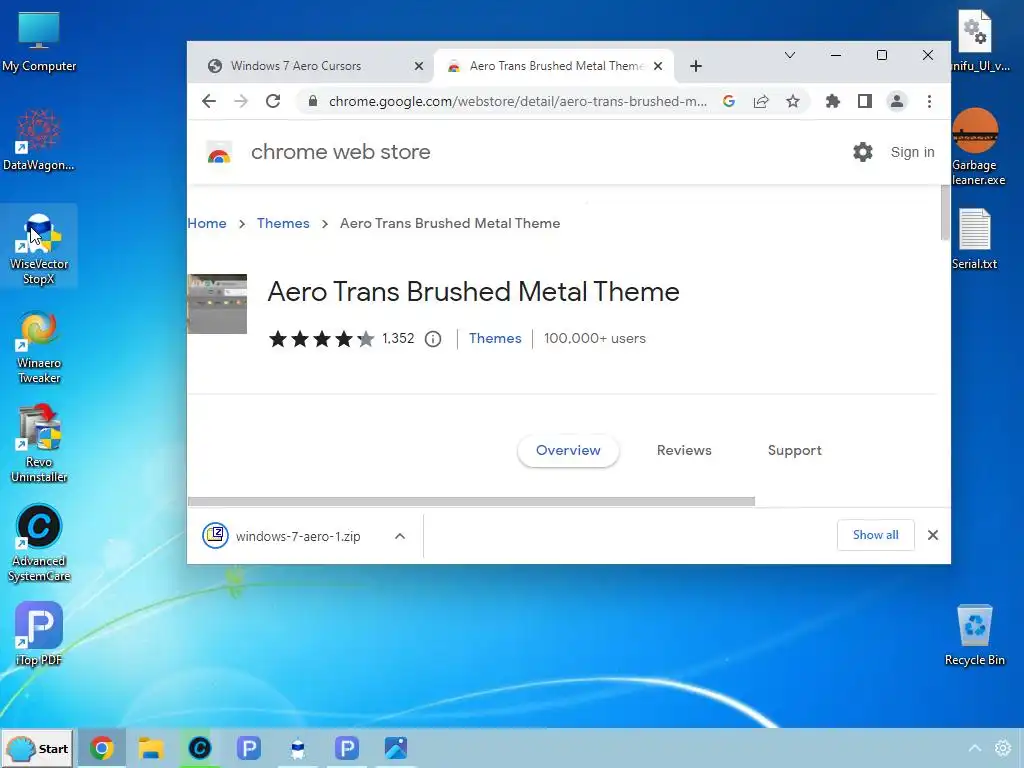Open web store settings gear
1024x768 pixels.
[x=863, y=152]
